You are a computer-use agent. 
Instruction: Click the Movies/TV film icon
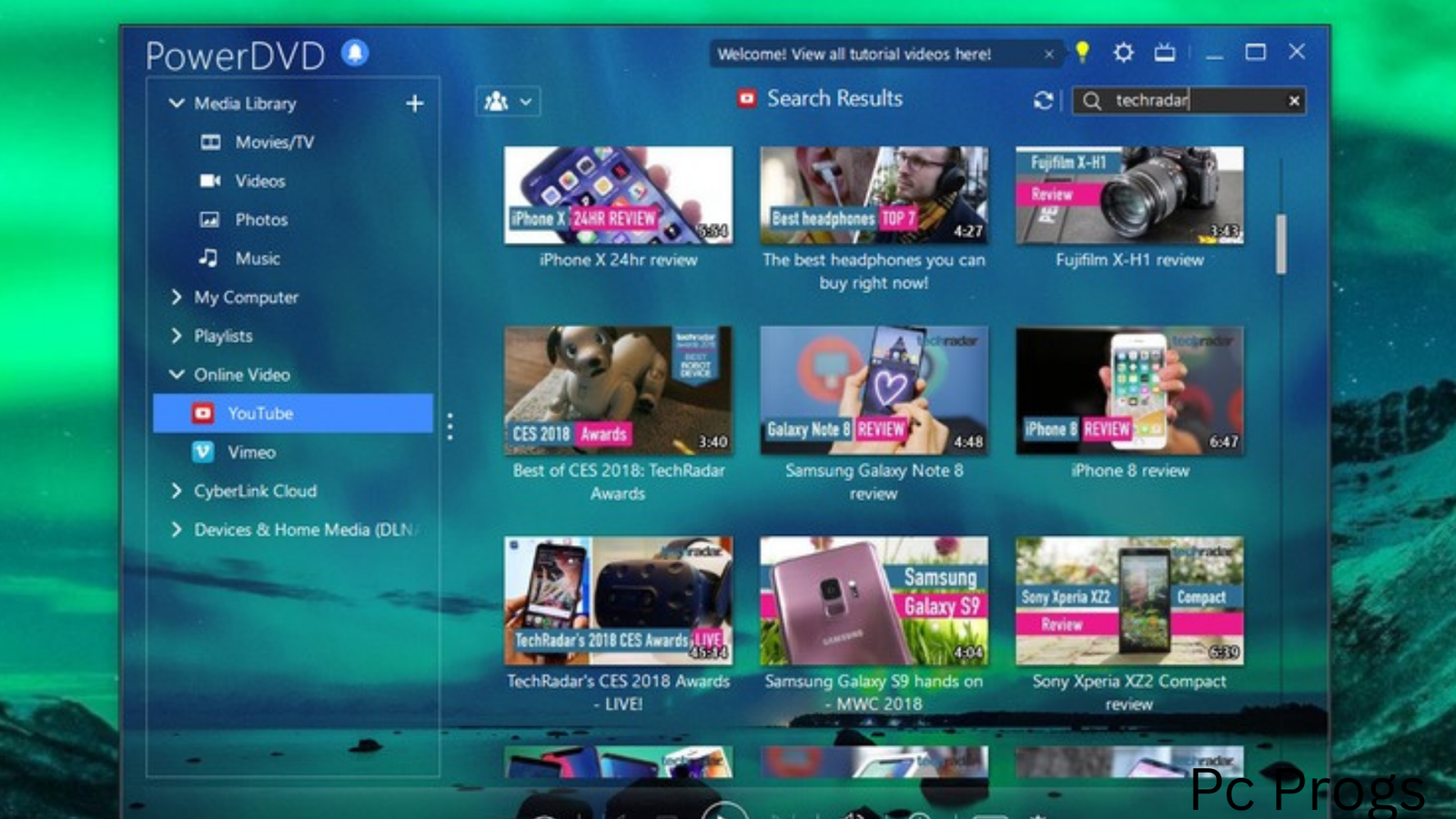(210, 142)
